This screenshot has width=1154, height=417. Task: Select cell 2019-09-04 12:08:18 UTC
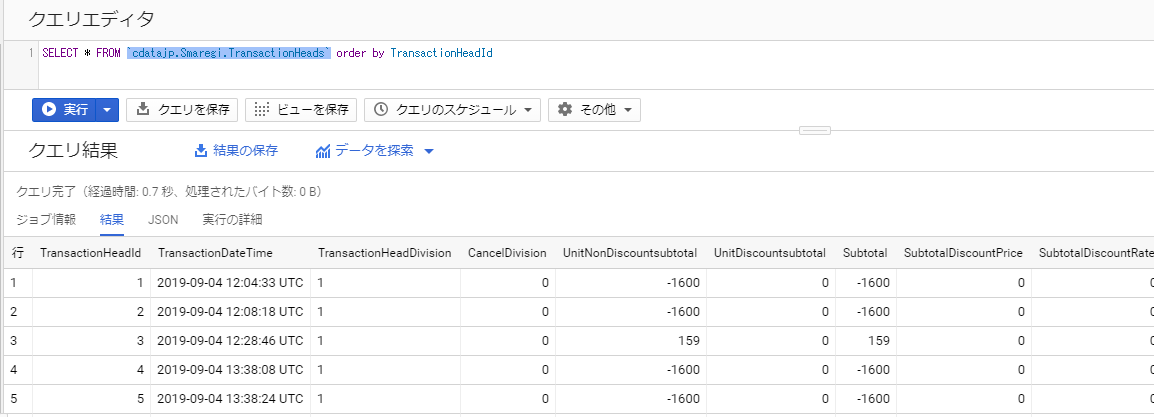click(230, 312)
